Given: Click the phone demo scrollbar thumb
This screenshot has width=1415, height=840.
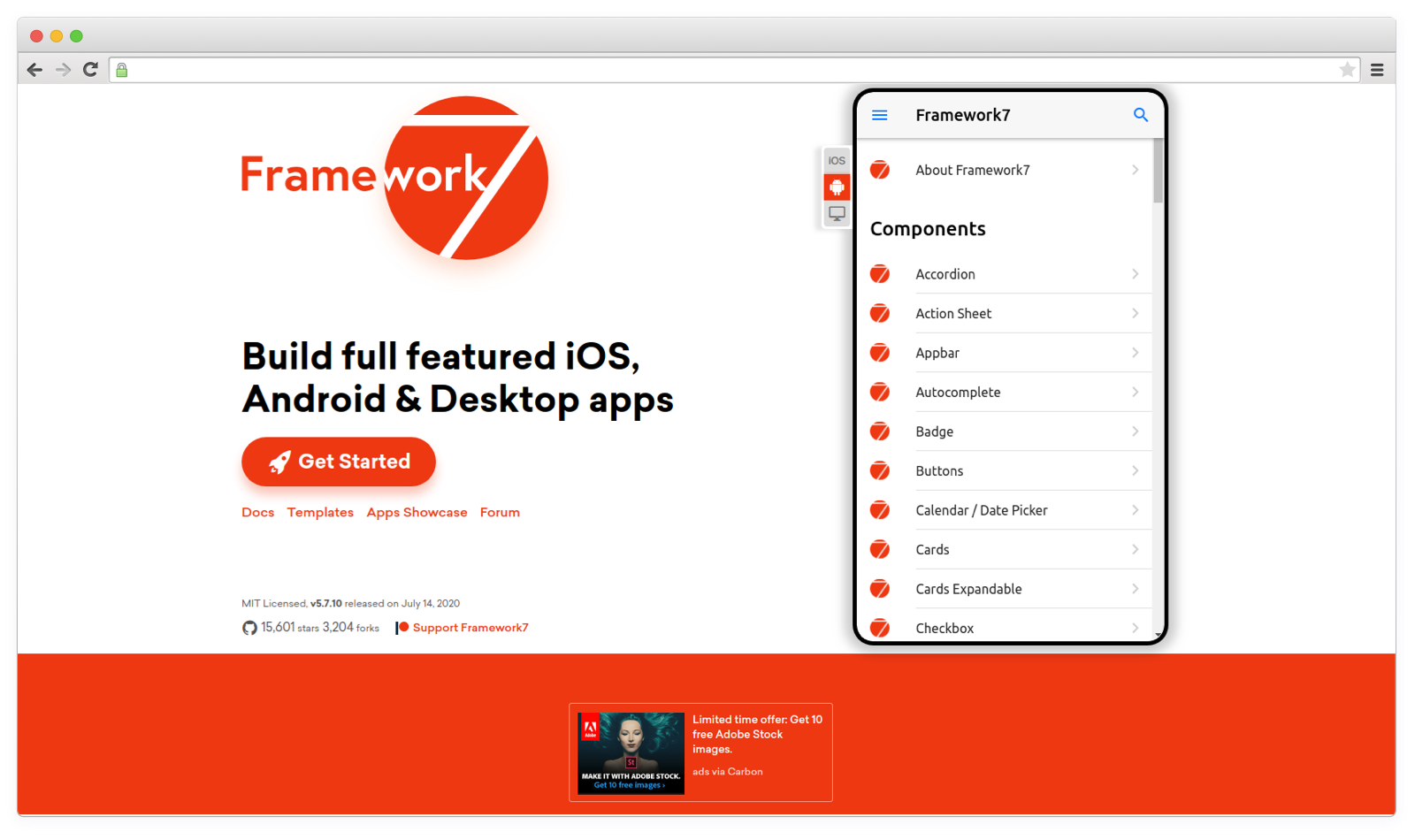Looking at the screenshot, I should tap(1158, 171).
